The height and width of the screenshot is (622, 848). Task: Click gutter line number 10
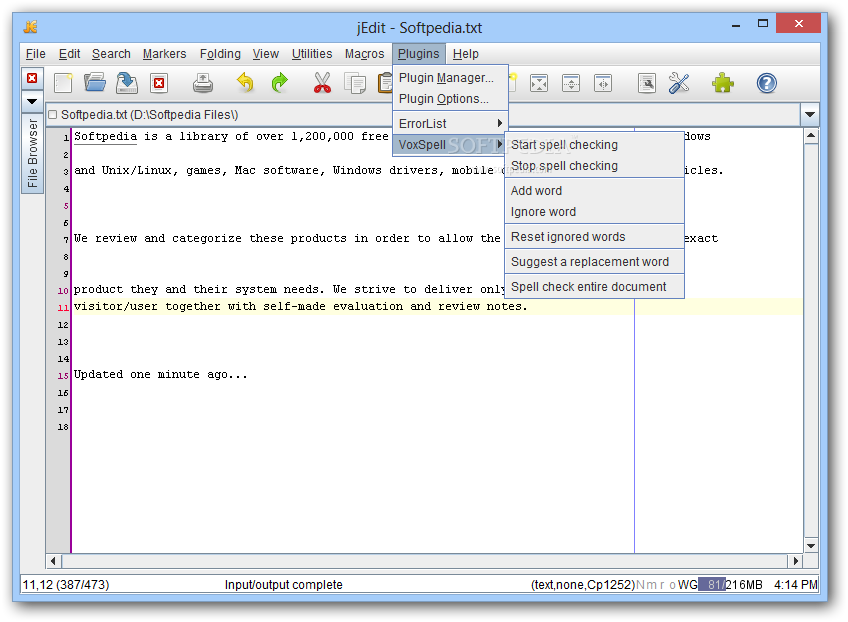63,290
